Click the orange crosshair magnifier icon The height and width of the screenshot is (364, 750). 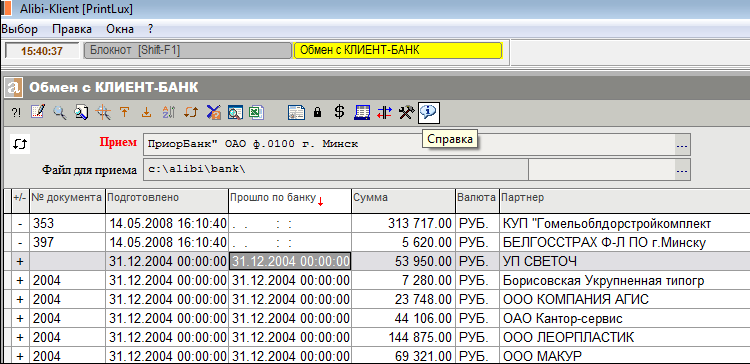tap(103, 113)
